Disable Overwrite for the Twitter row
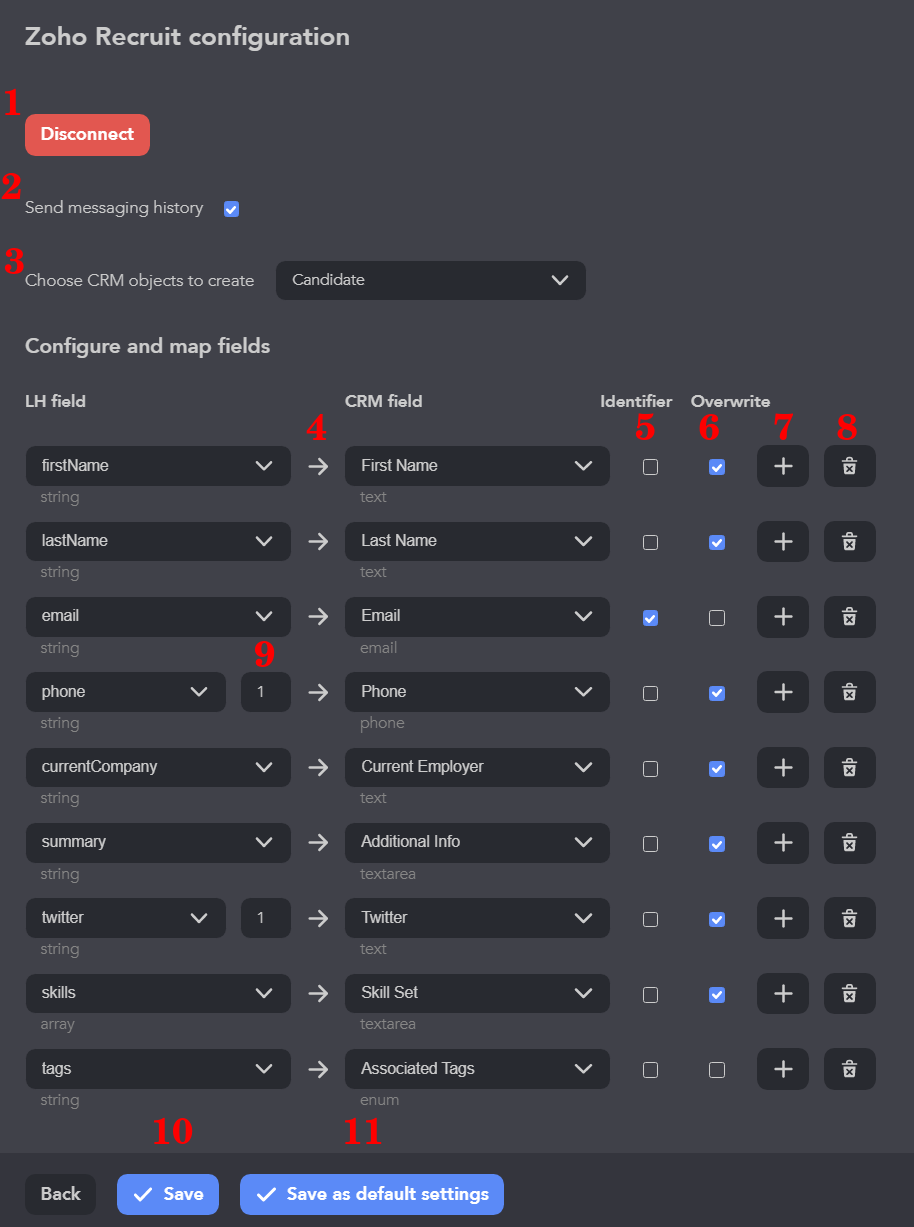Screen dimensions: 914x1227 [717, 919]
